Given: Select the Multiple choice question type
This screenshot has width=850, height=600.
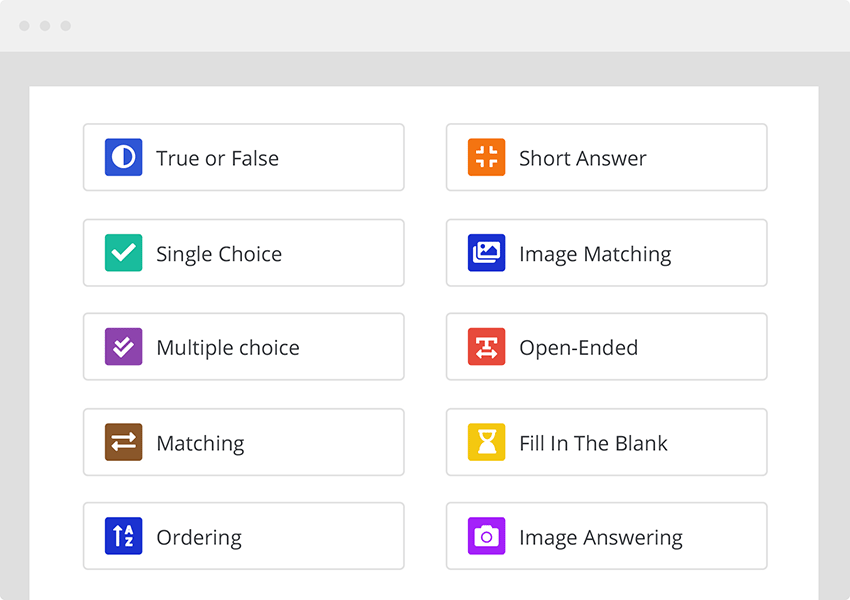Looking at the screenshot, I should coord(243,347).
